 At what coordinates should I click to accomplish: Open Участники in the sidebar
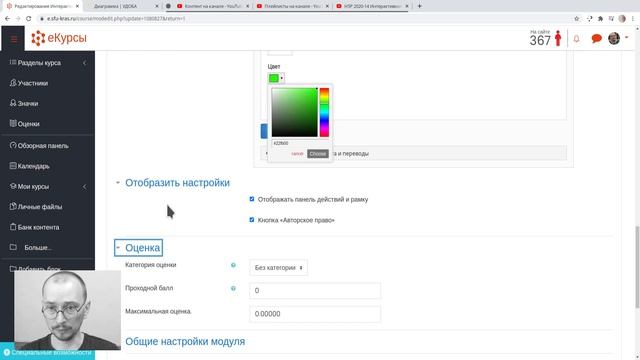tap(33, 83)
